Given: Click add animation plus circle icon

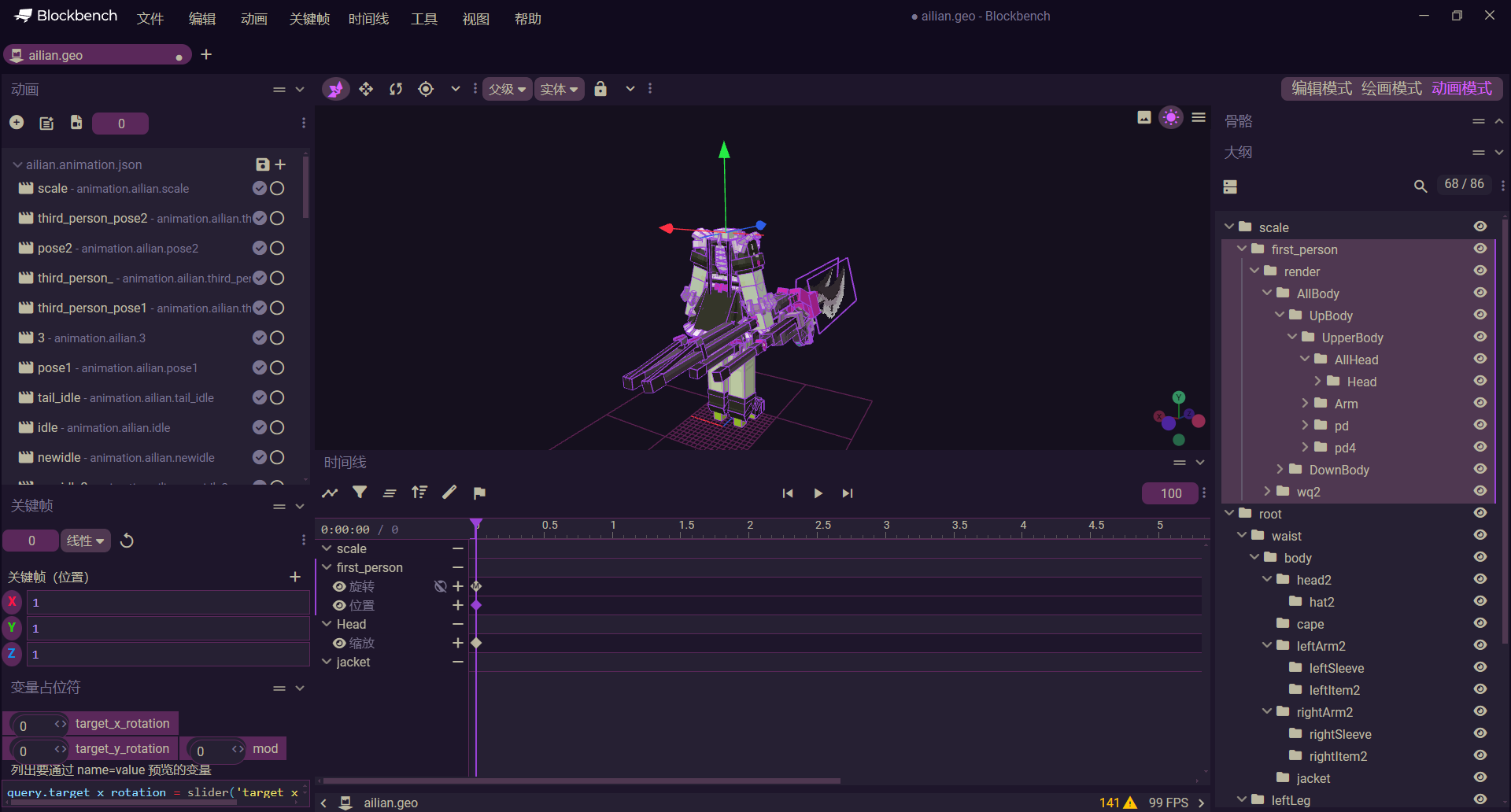Looking at the screenshot, I should pos(17,123).
